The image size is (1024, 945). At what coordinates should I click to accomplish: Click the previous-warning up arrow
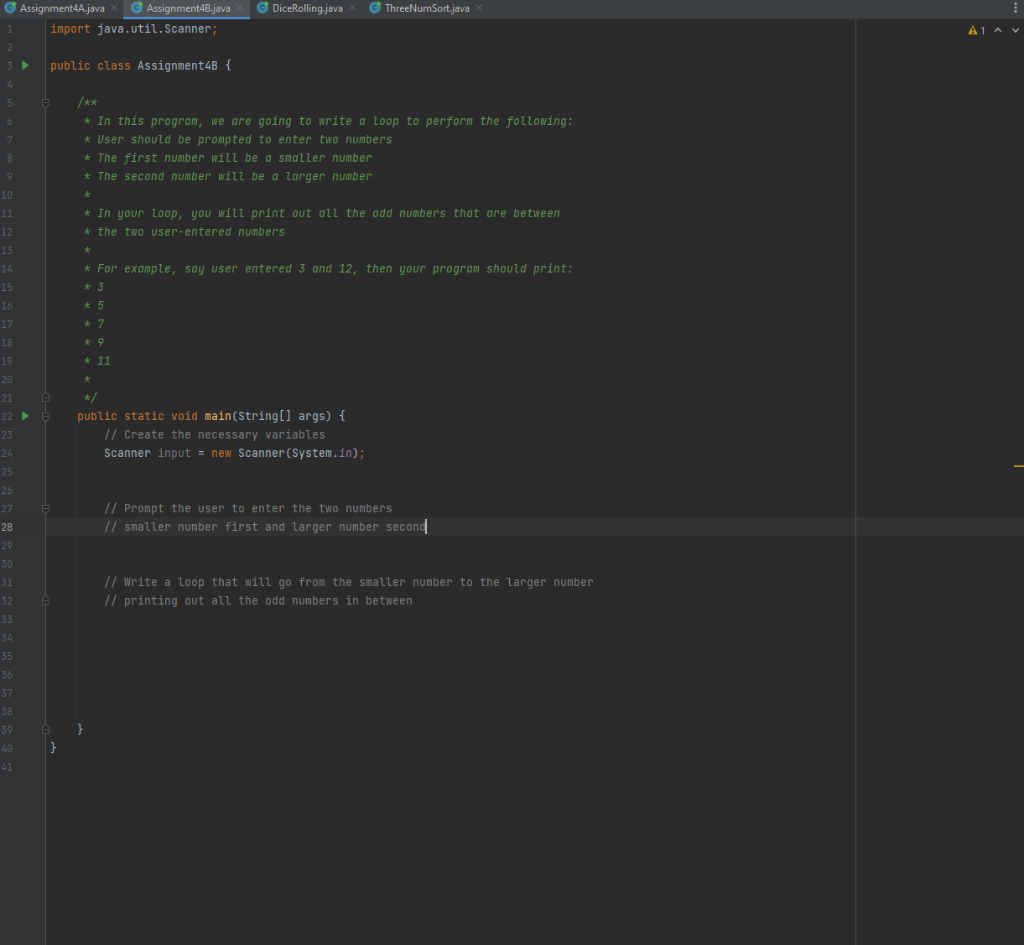pos(998,30)
